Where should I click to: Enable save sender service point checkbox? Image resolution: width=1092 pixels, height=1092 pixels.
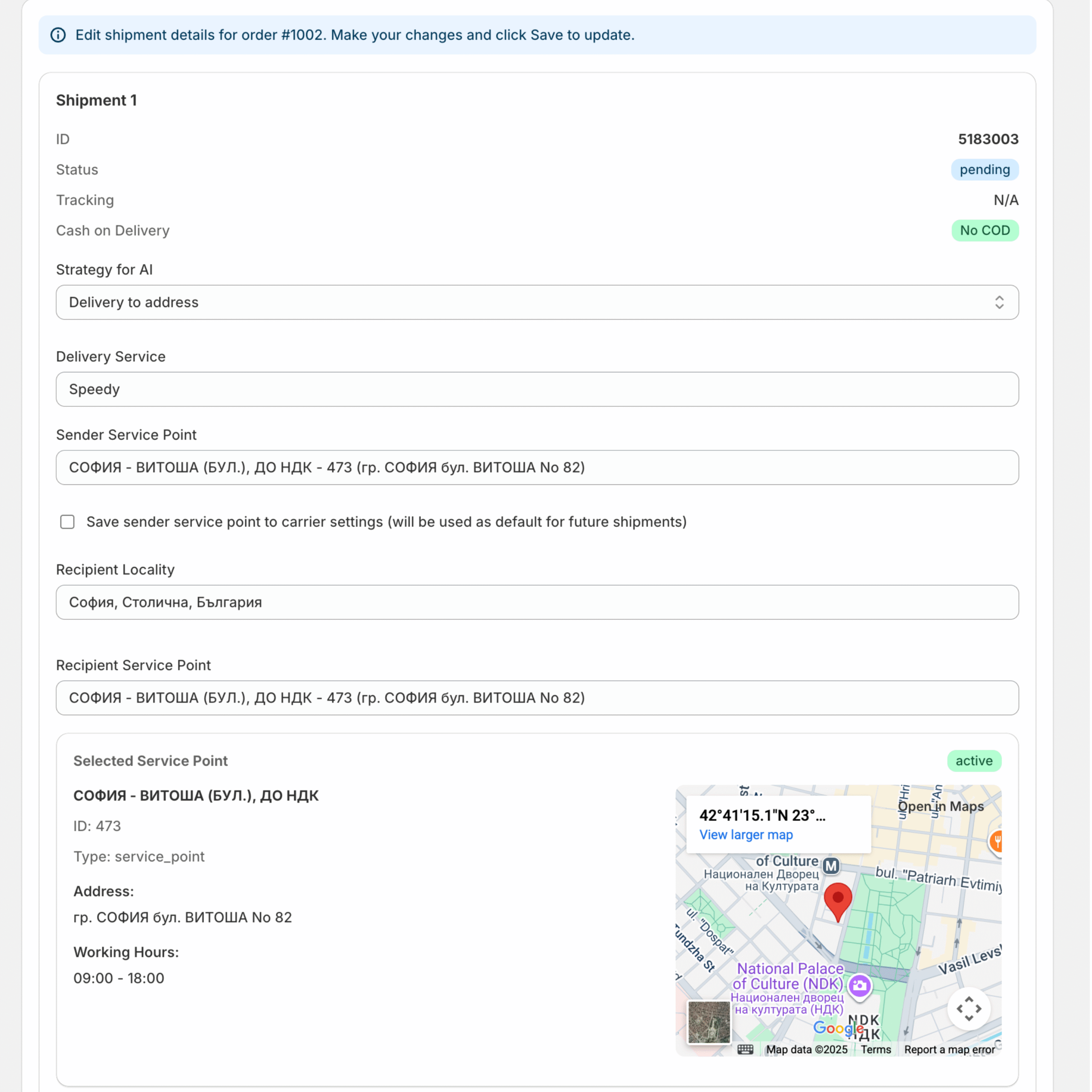click(x=67, y=523)
